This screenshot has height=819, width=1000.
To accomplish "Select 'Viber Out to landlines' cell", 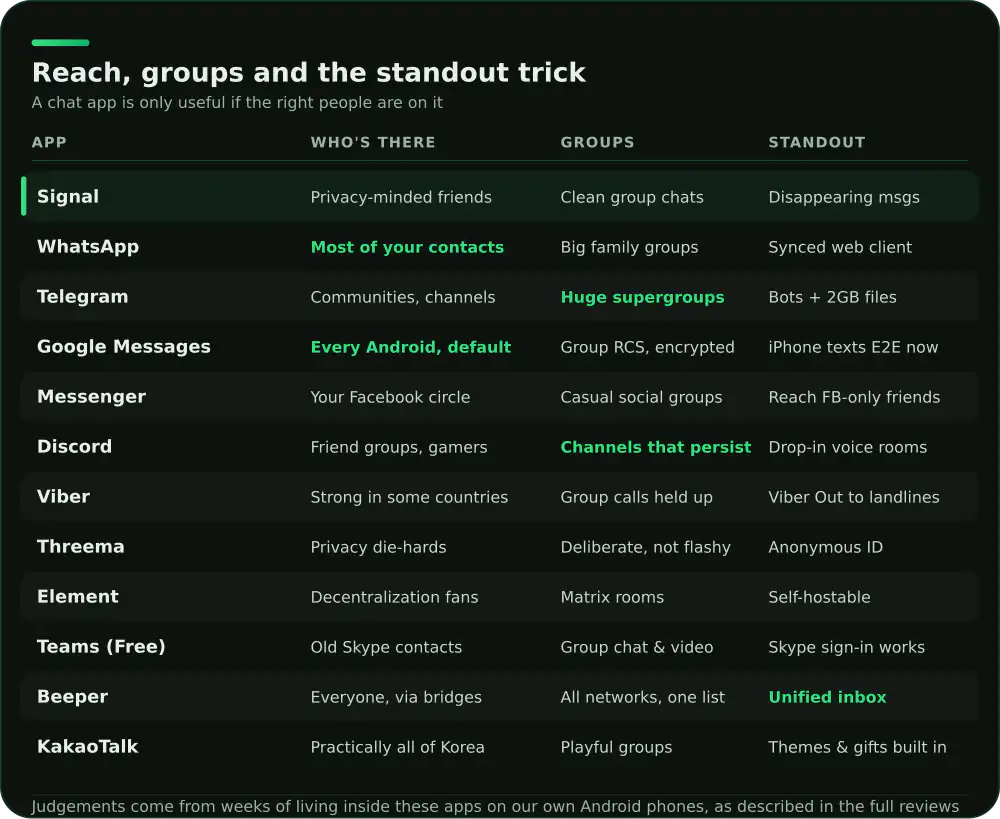I will [x=854, y=497].
